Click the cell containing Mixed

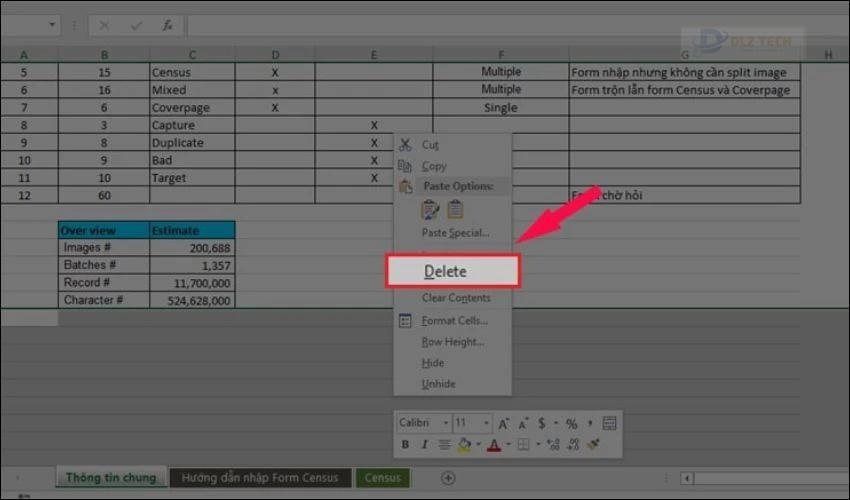(192, 90)
